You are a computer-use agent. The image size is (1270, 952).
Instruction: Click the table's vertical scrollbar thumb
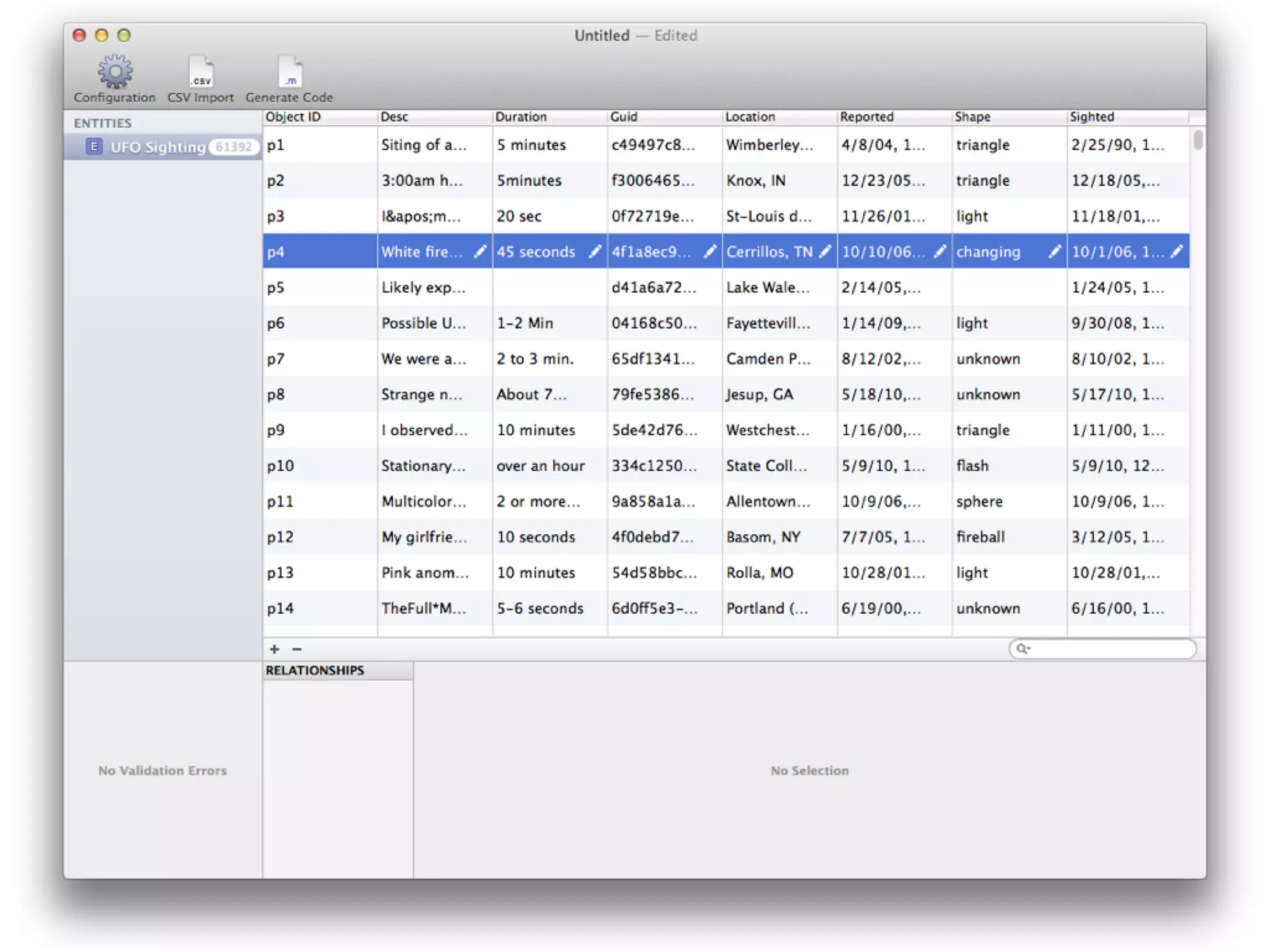point(1198,139)
